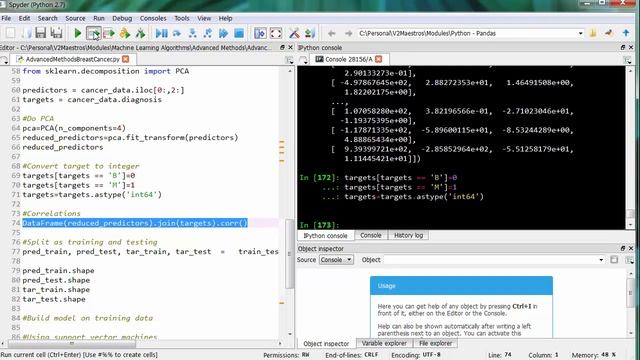Click Run selection or current line icon
Screen dimensions: 640x360
(124, 33)
